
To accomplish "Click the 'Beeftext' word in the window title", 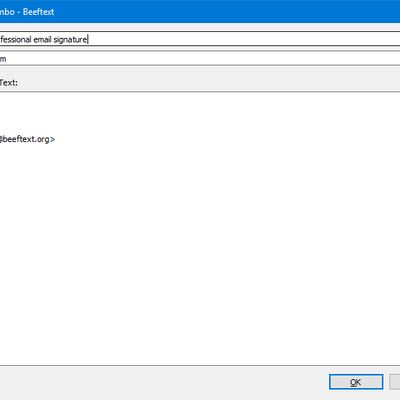I will pos(38,12).
